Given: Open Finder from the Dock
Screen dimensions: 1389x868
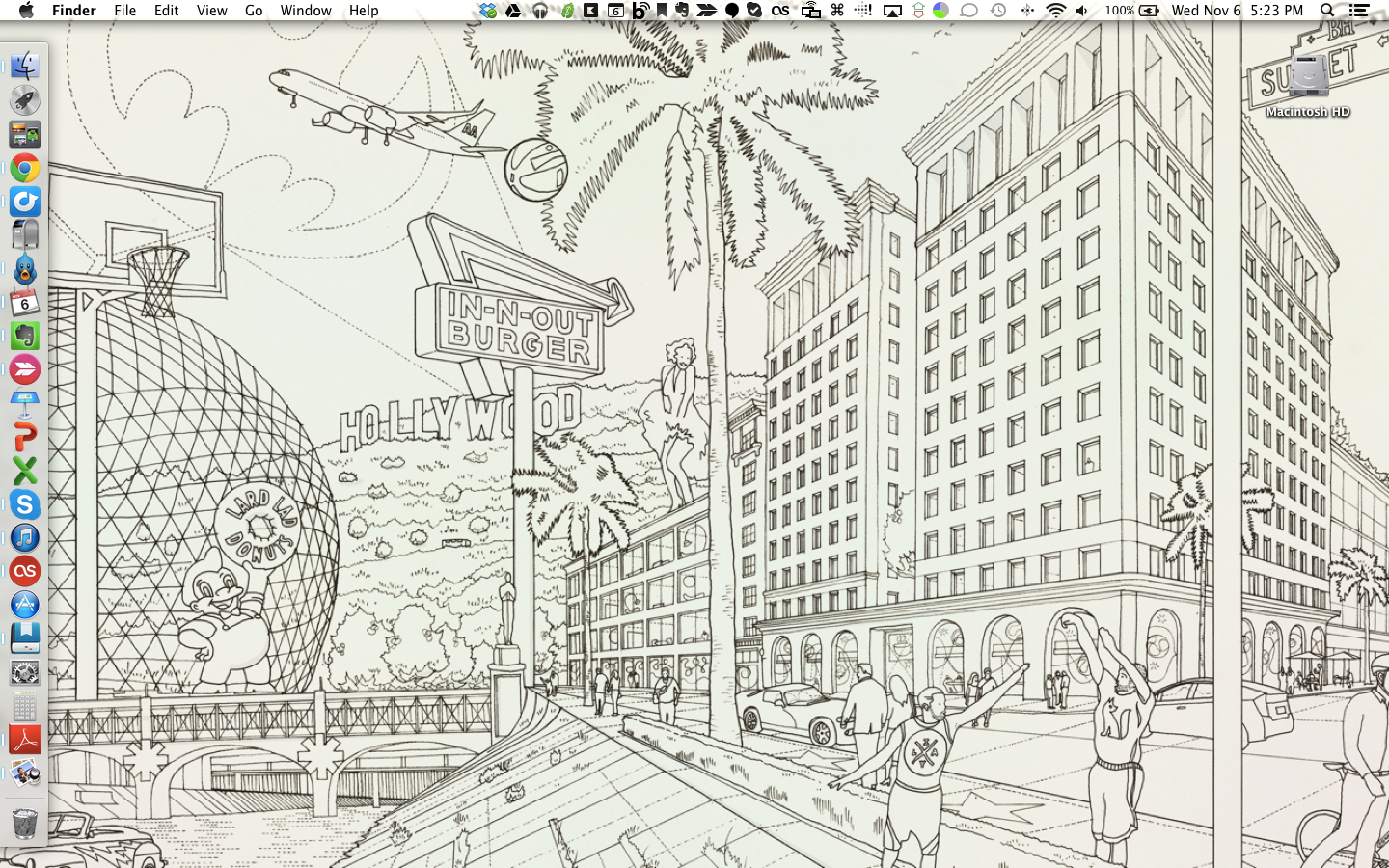Looking at the screenshot, I should pyautogui.click(x=25, y=67).
